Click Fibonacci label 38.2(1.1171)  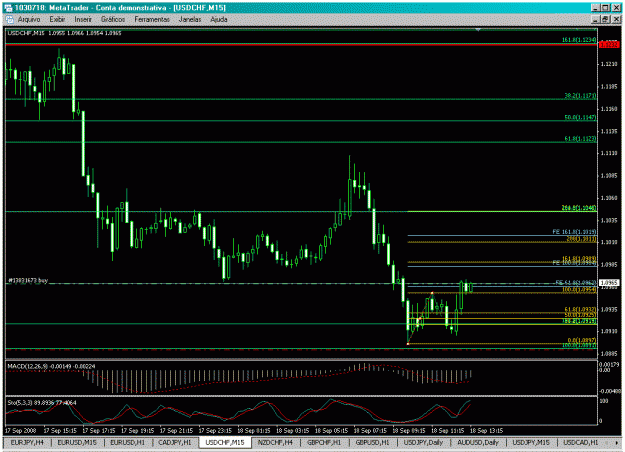coord(580,96)
